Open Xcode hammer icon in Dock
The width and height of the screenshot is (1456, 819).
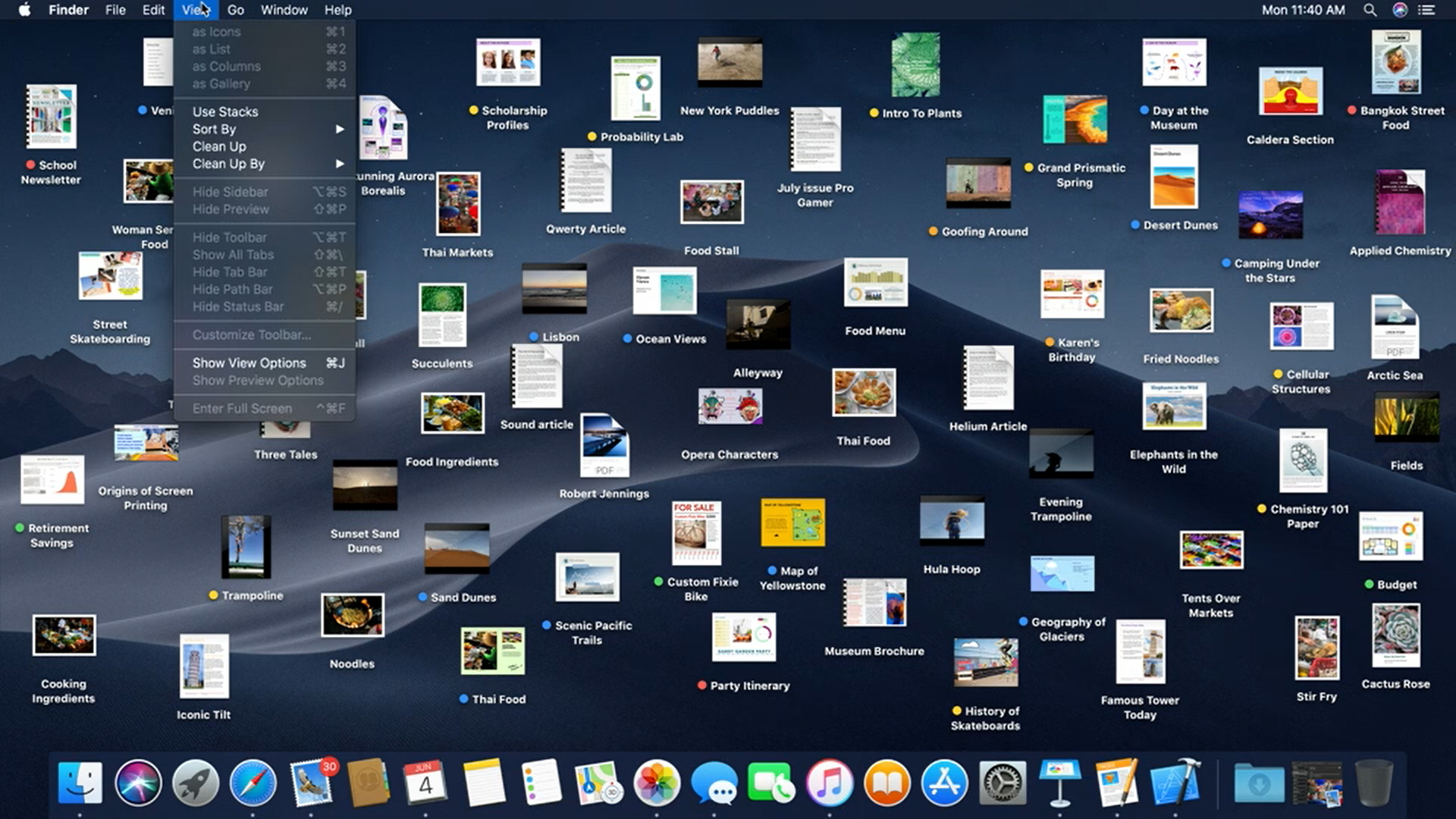1175,783
